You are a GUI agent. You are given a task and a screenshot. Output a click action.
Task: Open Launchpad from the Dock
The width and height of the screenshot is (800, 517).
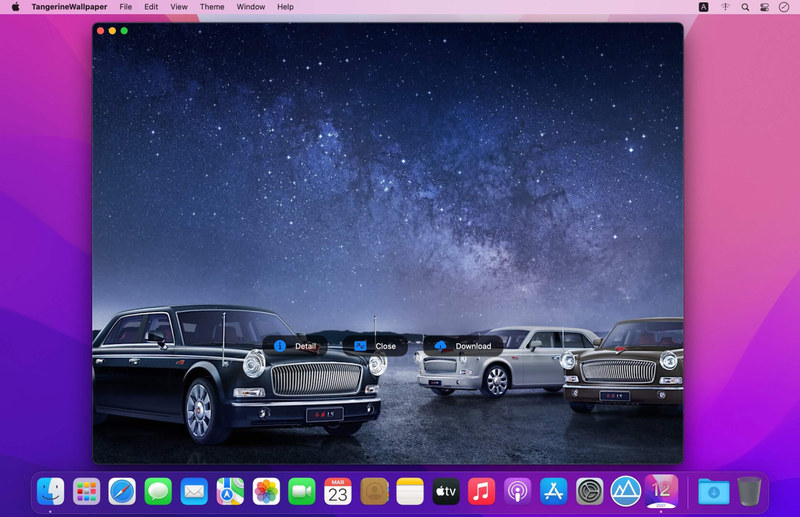86,491
